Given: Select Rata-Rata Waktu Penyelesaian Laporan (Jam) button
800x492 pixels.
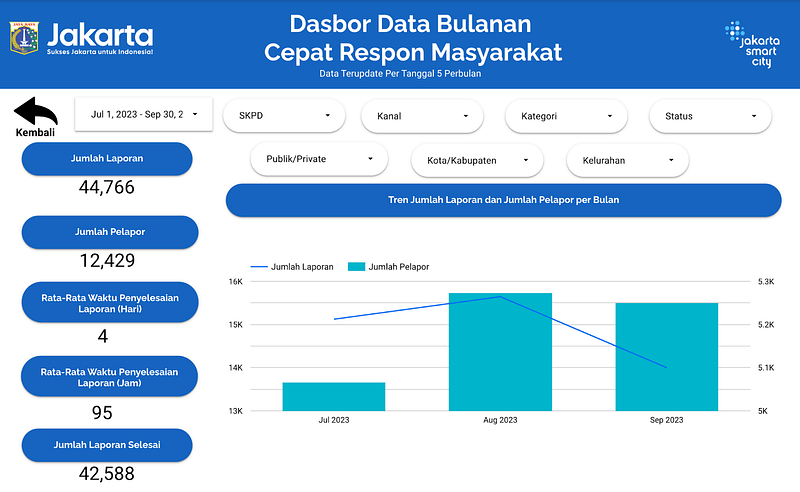Looking at the screenshot, I should coord(109,377).
